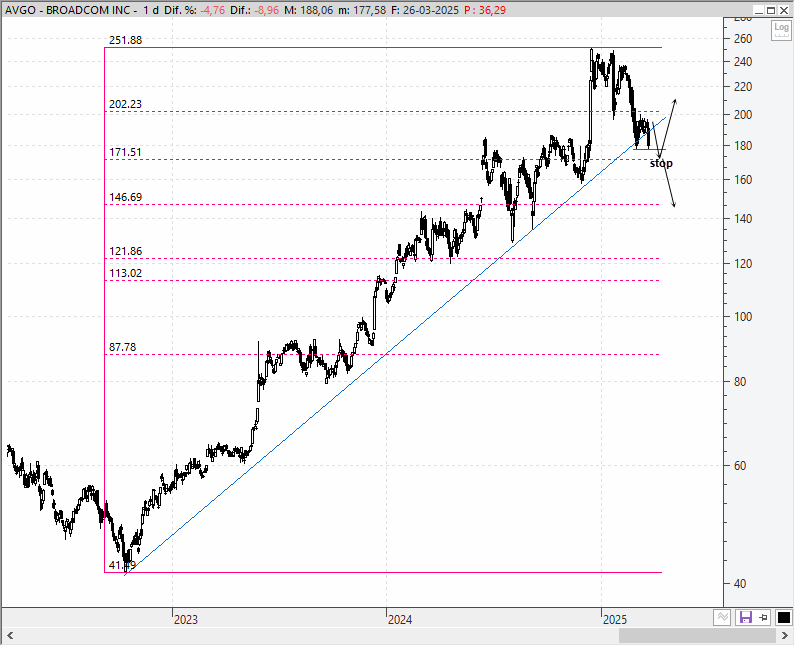
Task: Click the P: 36,29 value
Action: 485,10
